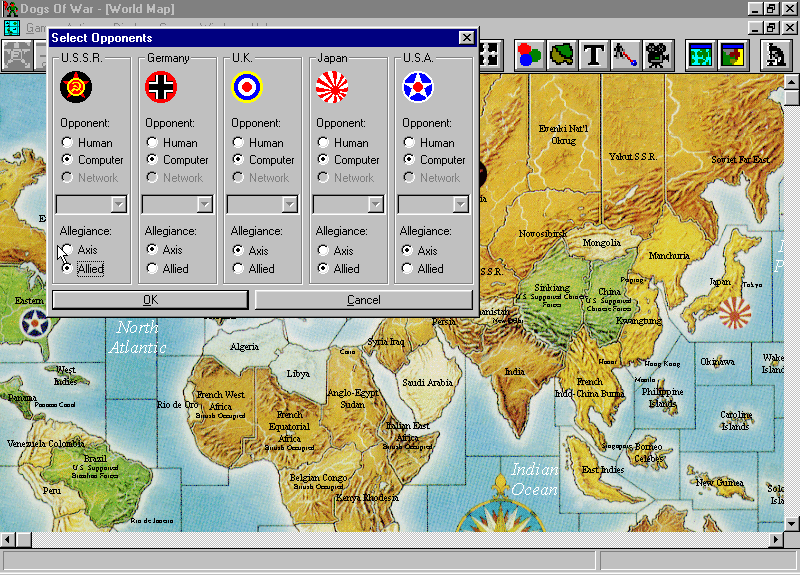This screenshot has height=575, width=800.
Task: Click the Germany iron cross emblem
Action: [x=161, y=87]
